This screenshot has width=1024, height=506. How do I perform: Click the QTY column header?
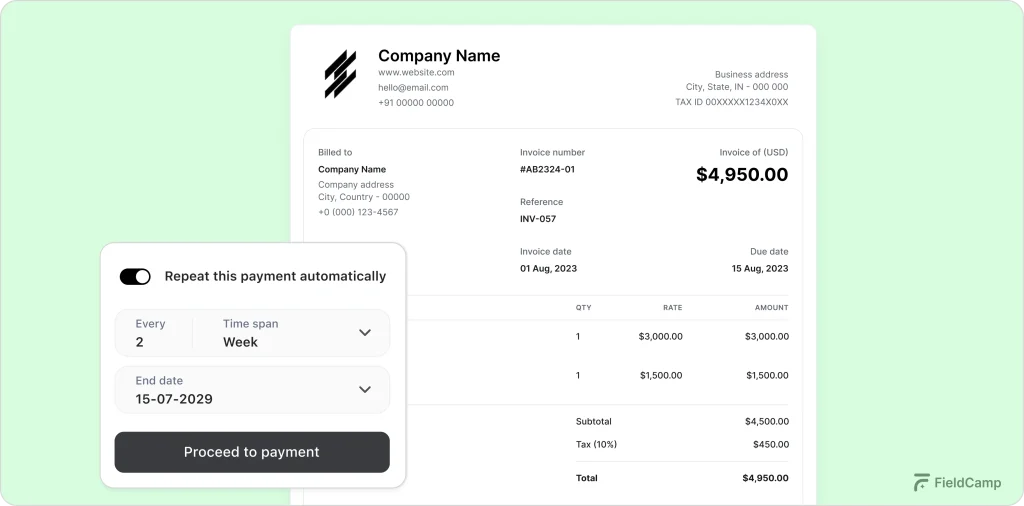tap(583, 308)
